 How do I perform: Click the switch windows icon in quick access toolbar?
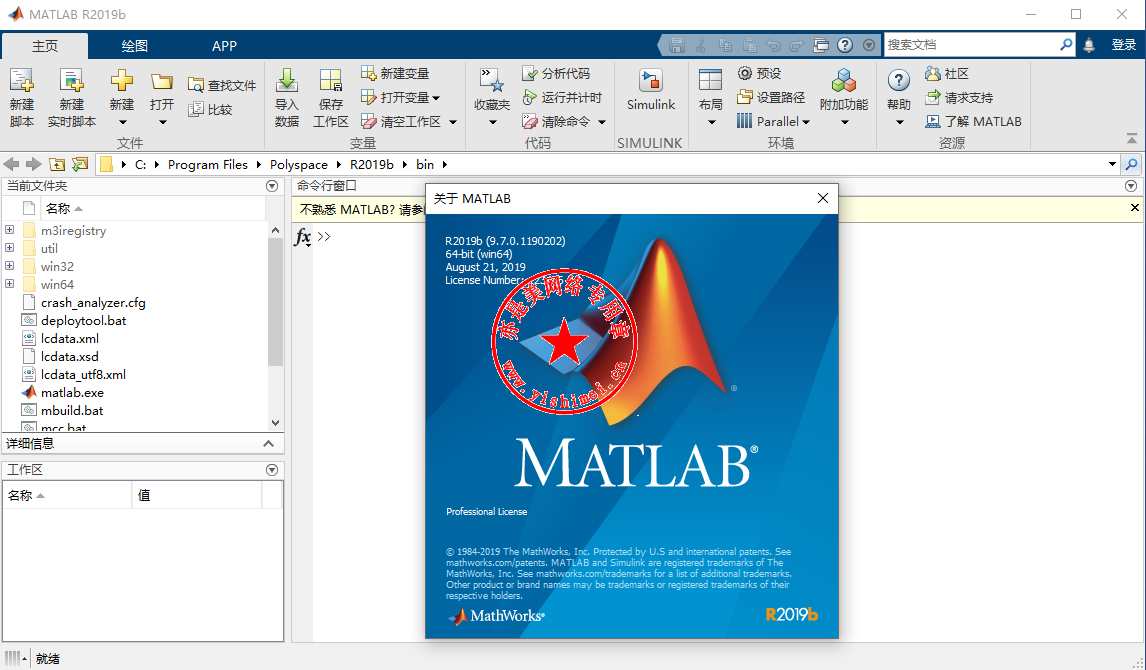(x=821, y=45)
